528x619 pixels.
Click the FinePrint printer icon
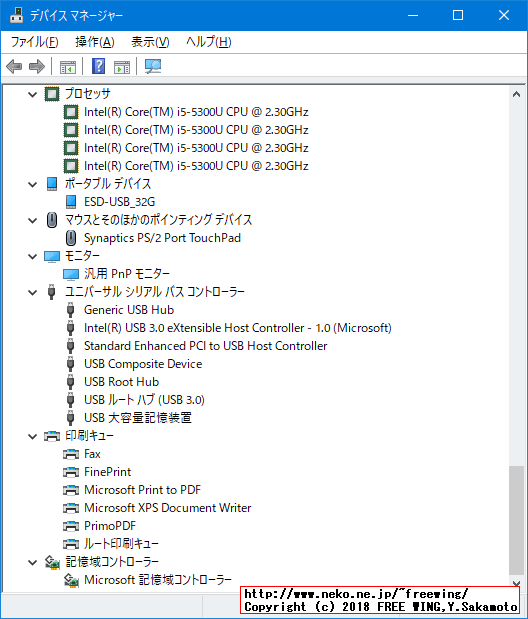(x=71, y=472)
